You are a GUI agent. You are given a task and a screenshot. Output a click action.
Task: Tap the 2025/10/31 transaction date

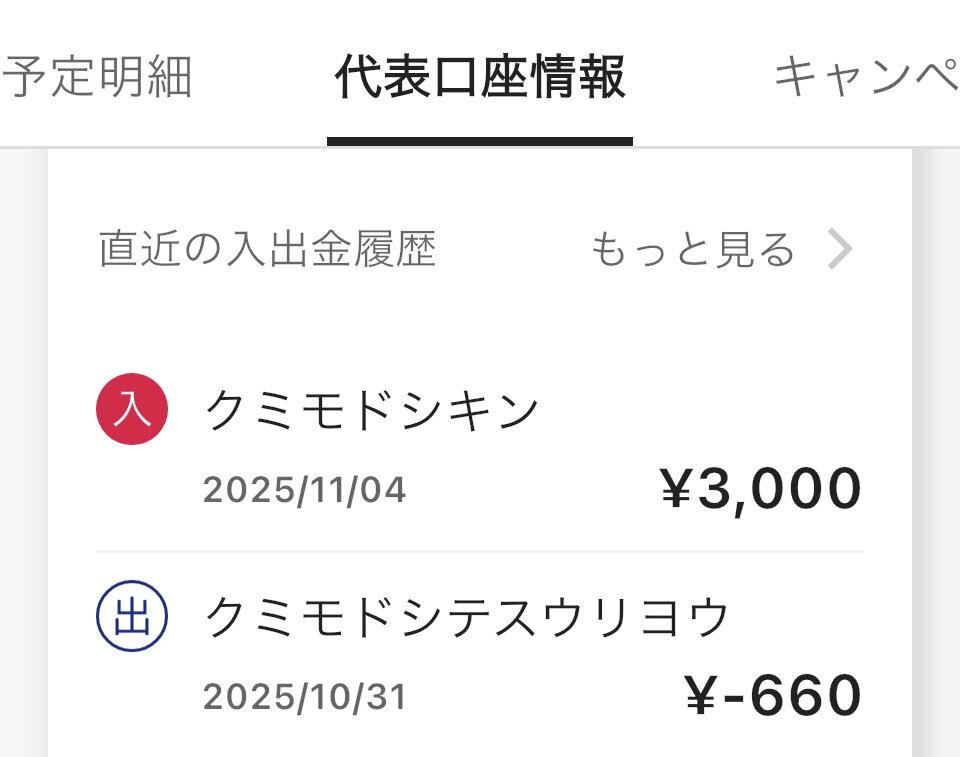[305, 697]
